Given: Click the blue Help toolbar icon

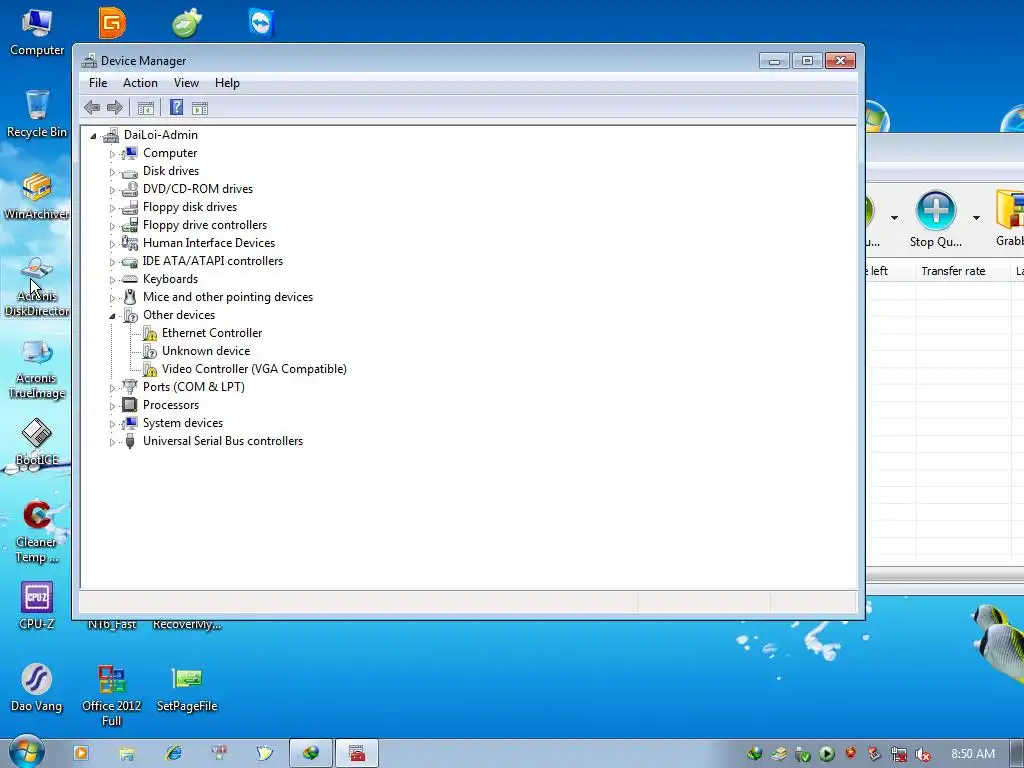Looking at the screenshot, I should pyautogui.click(x=176, y=107).
